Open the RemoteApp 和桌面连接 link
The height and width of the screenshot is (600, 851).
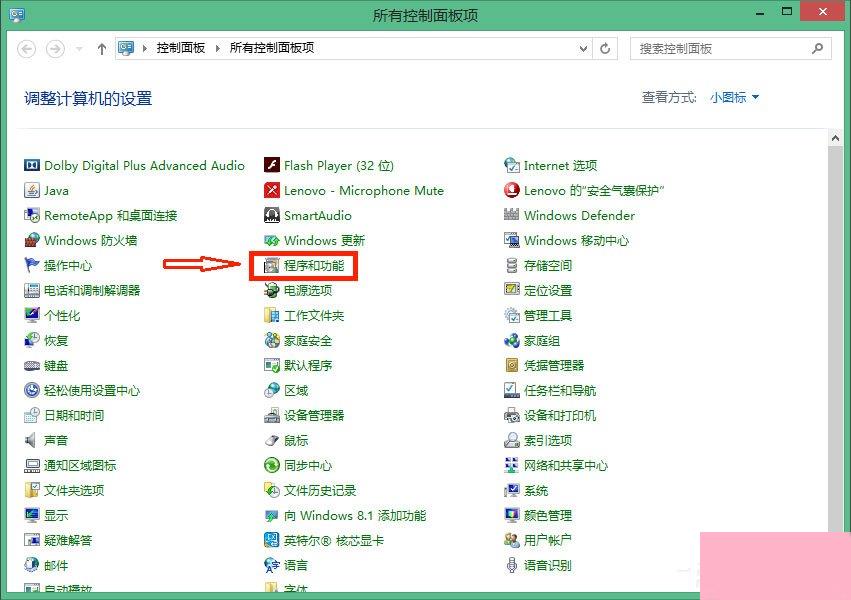pos(111,215)
